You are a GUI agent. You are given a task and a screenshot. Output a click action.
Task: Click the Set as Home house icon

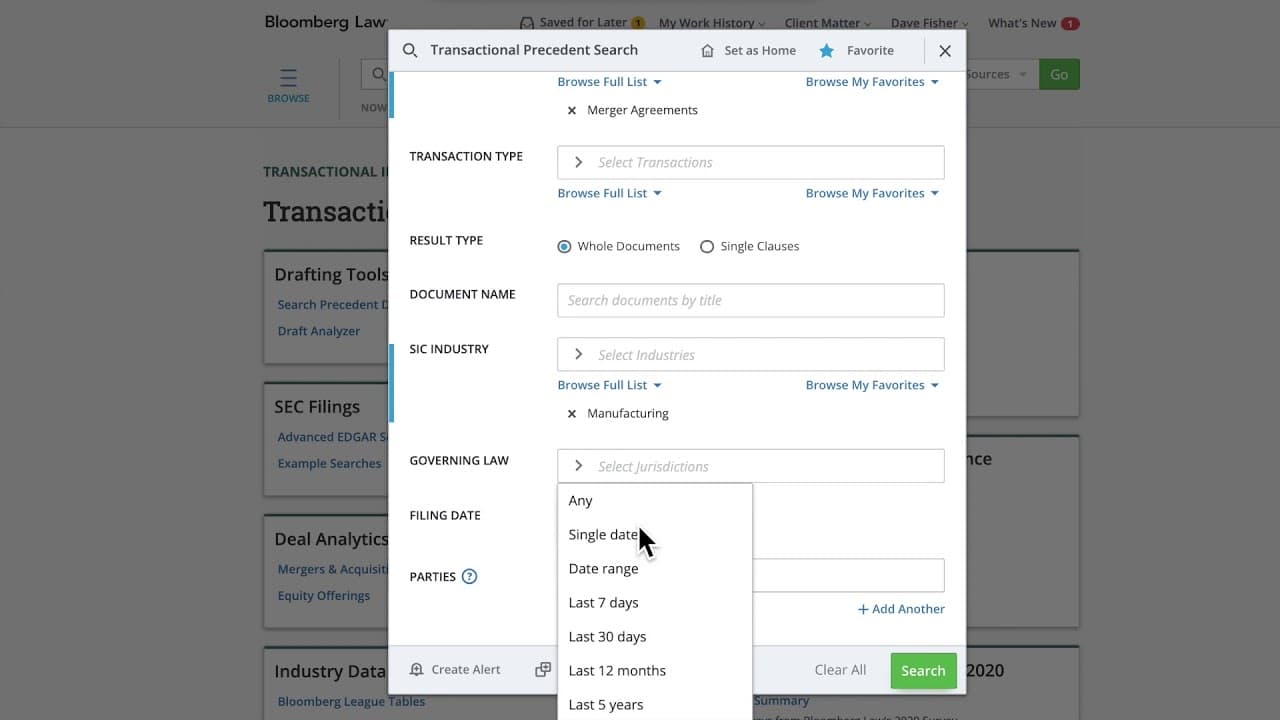708,51
